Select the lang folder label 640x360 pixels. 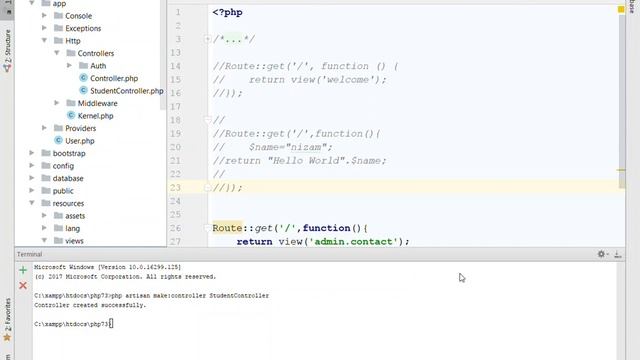(73, 229)
